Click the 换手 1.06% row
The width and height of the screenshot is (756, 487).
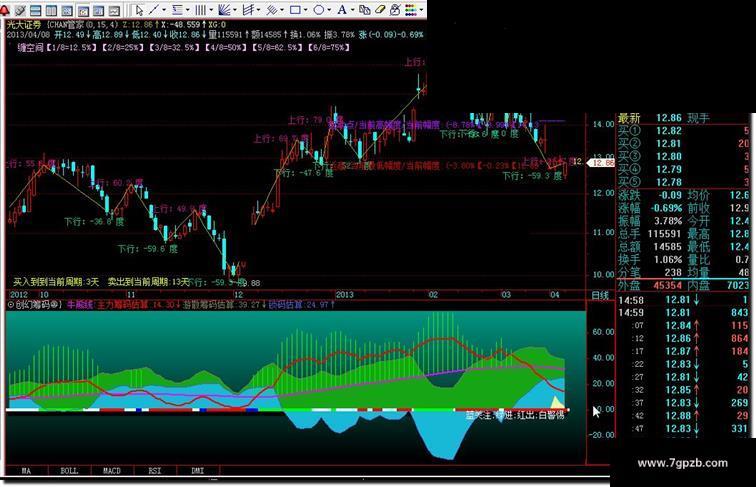tap(650, 259)
